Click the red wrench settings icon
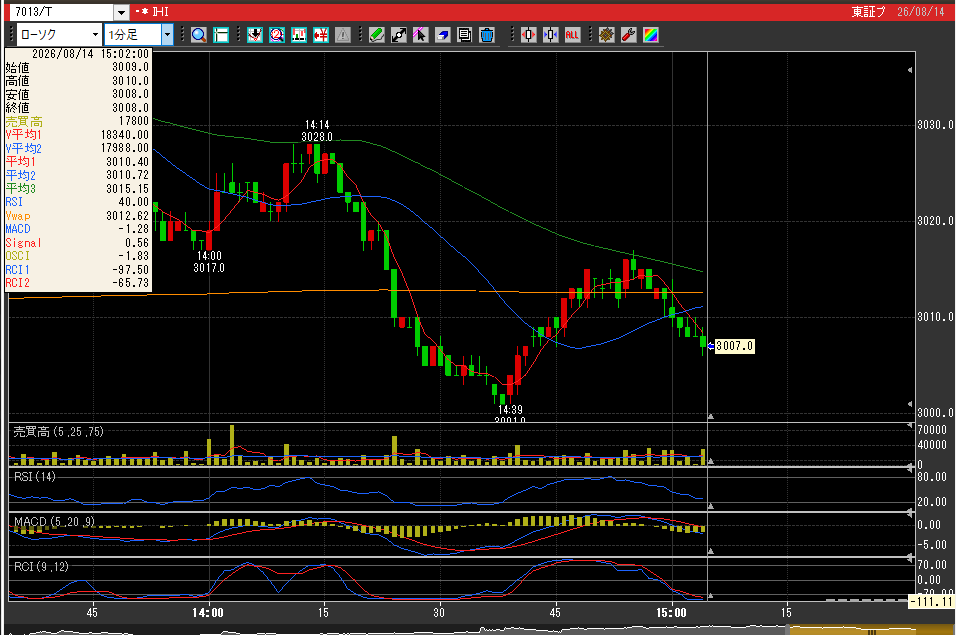The image size is (956, 635). click(x=629, y=35)
